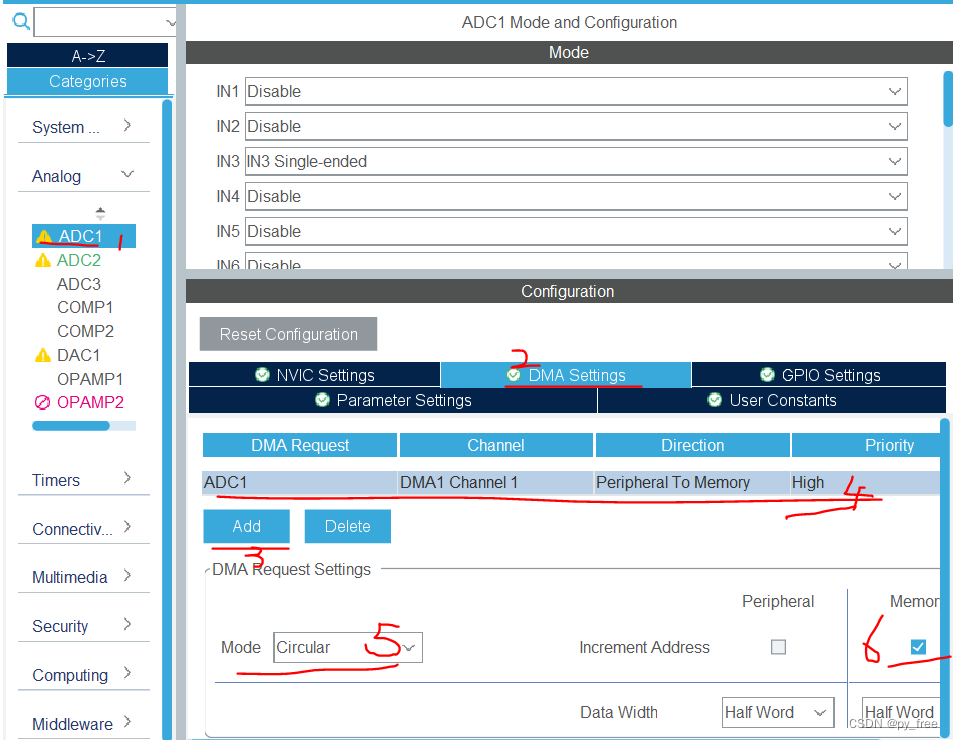The width and height of the screenshot is (953, 740).
Task: Click the green check on Parameter Settings tab
Action: point(322,400)
